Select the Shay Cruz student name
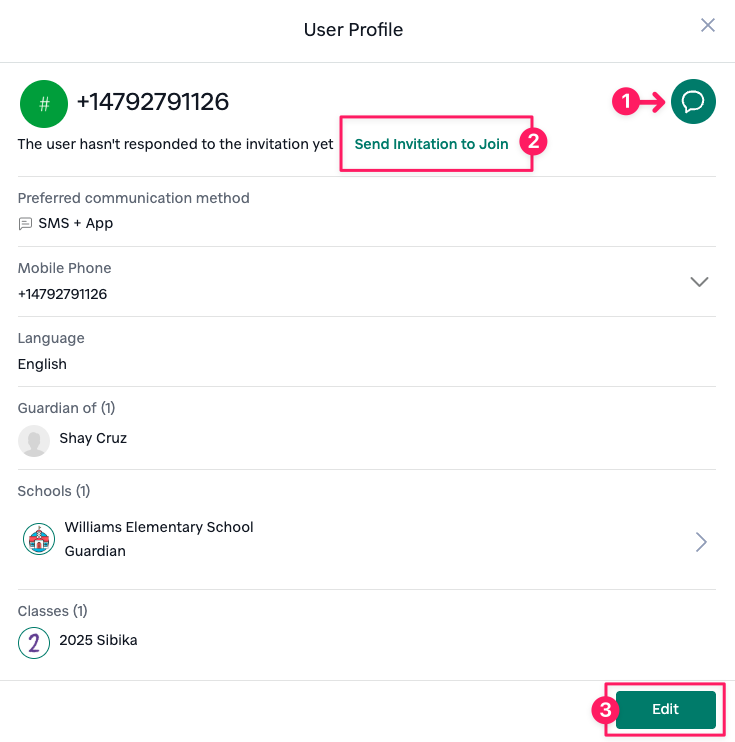 point(93,438)
